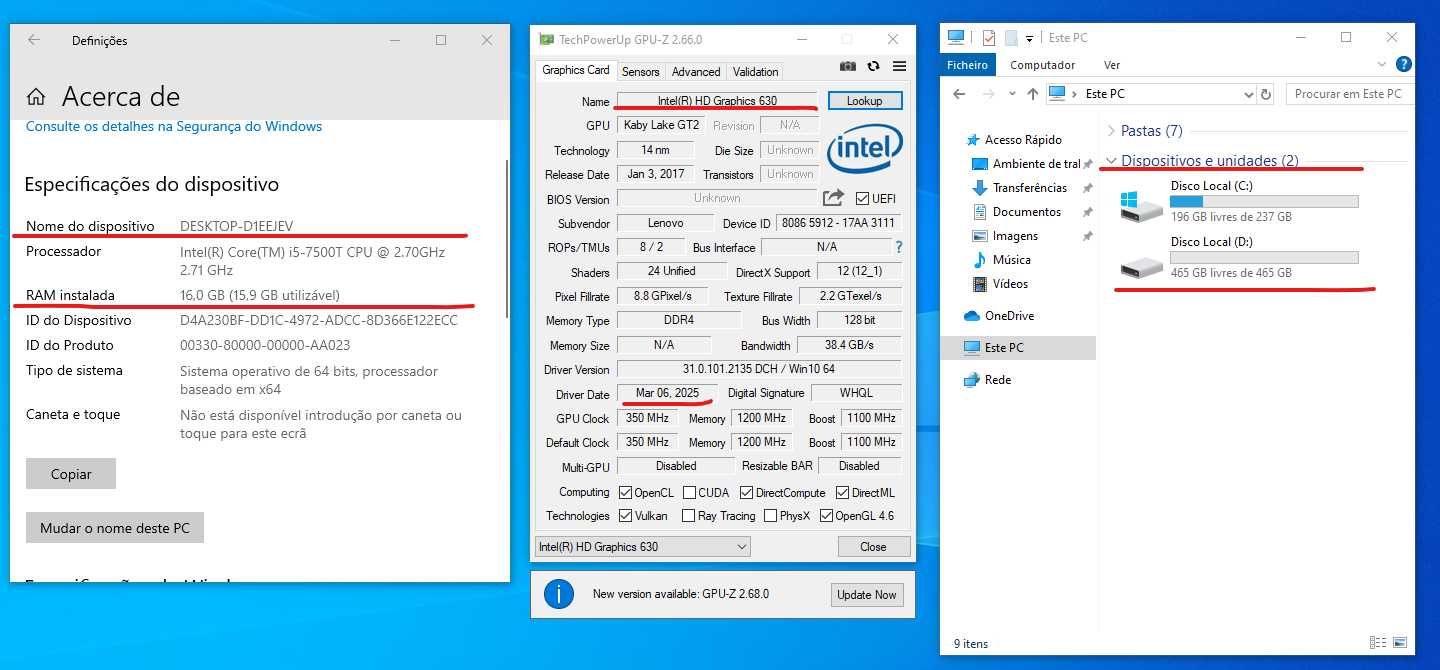Open the Quick Access Toolbar customize dropdown
This screenshot has width=1440, height=670.
pos(1029,39)
